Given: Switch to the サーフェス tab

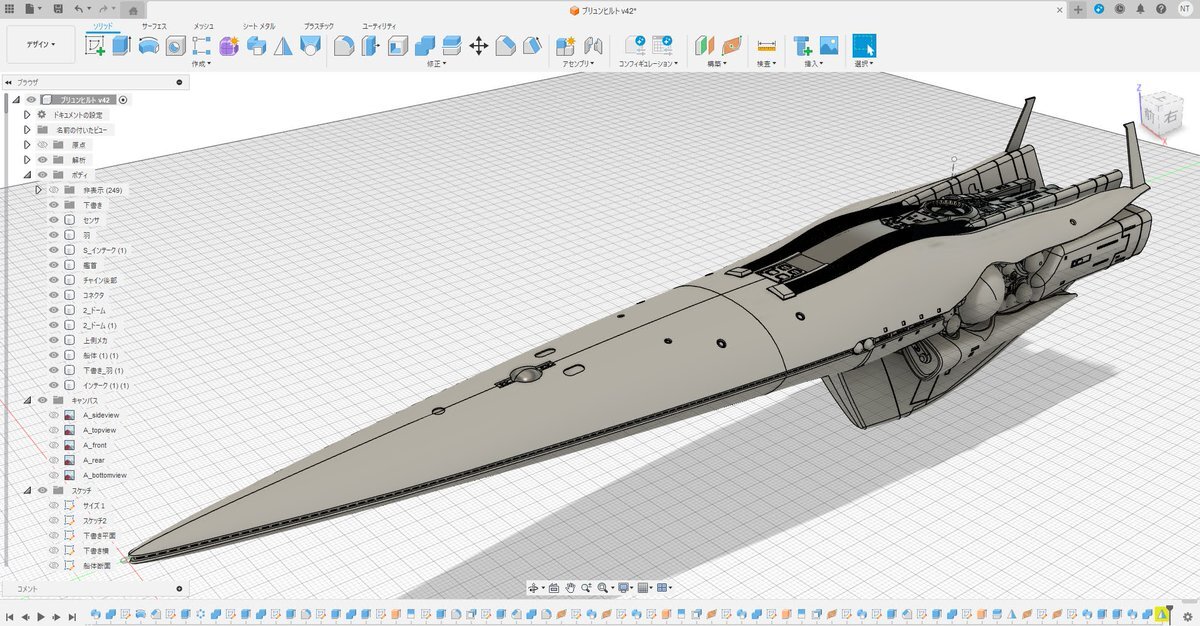Looking at the screenshot, I should [153, 25].
